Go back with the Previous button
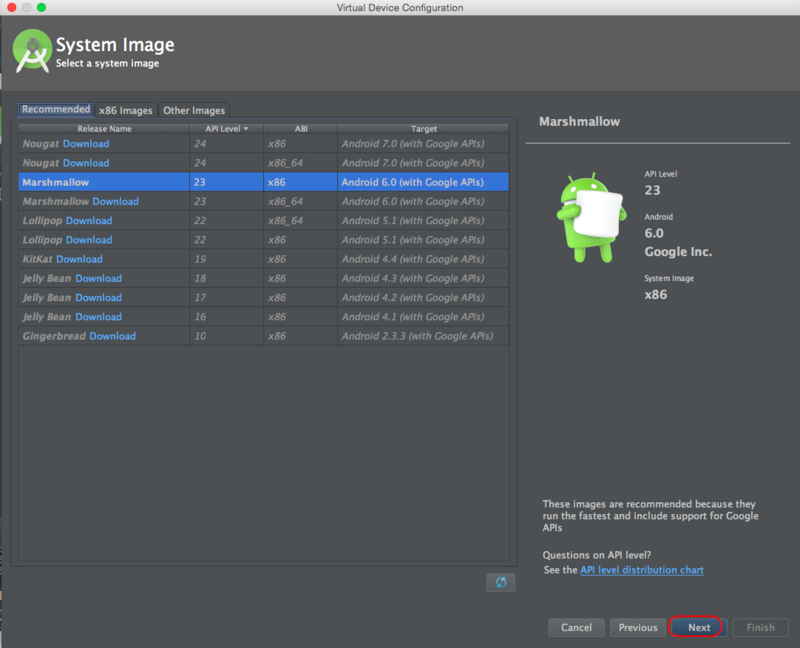The height and width of the screenshot is (648, 800). pyautogui.click(x=638, y=628)
